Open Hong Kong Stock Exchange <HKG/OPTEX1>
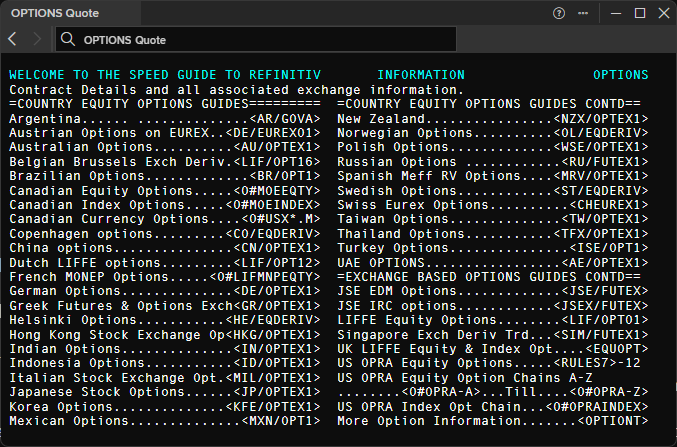The image size is (677, 447). (273, 335)
